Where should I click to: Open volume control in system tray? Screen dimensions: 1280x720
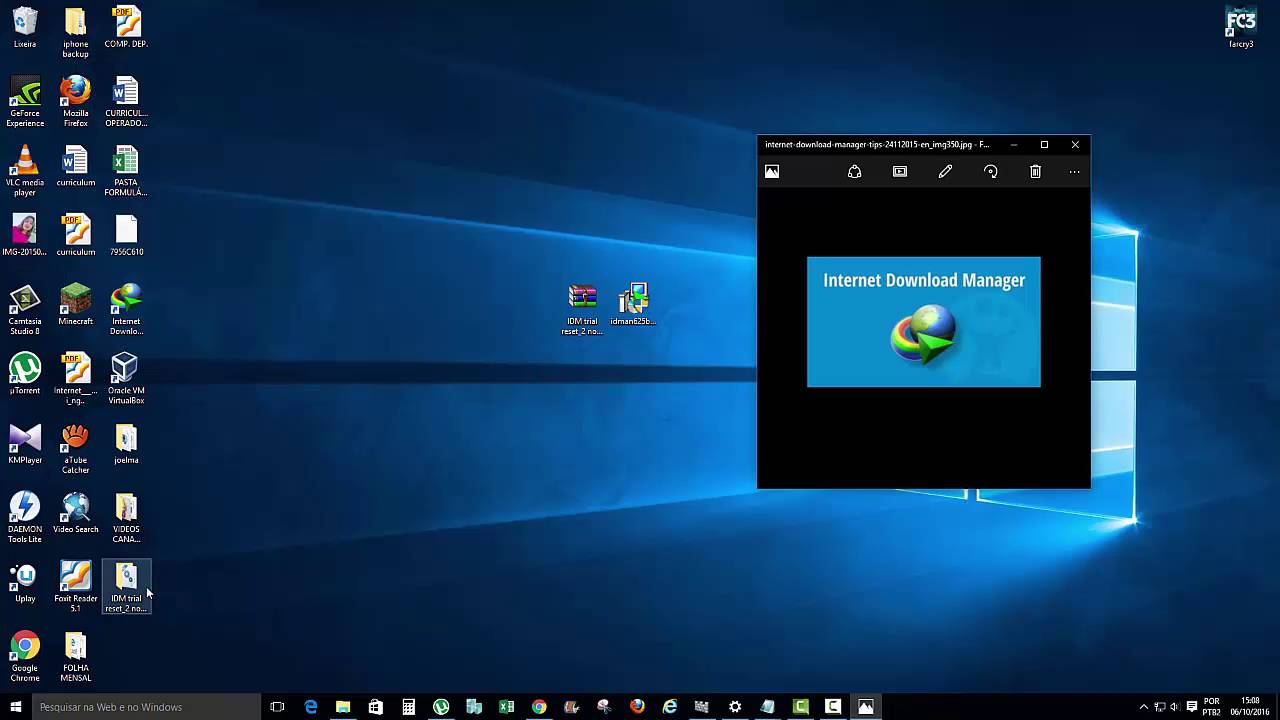click(1175, 707)
